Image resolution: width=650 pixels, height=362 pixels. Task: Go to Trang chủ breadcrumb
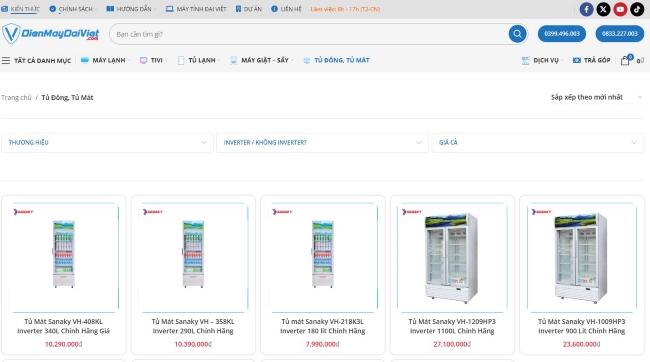[16, 97]
